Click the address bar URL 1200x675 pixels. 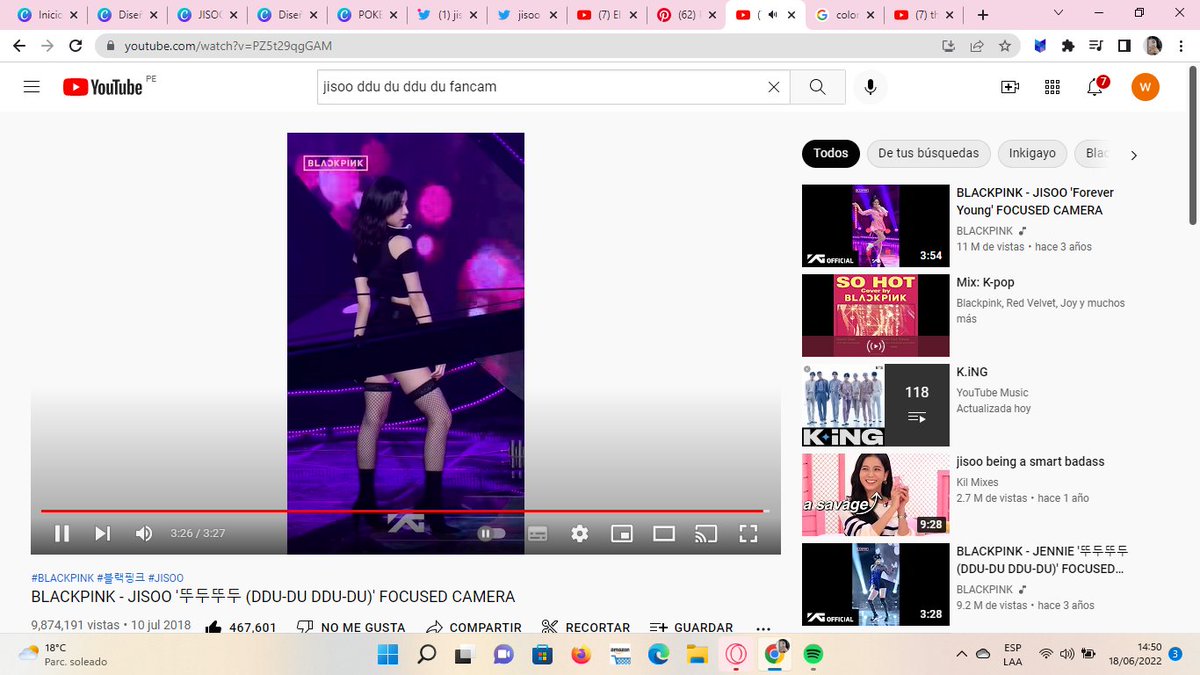click(x=228, y=46)
